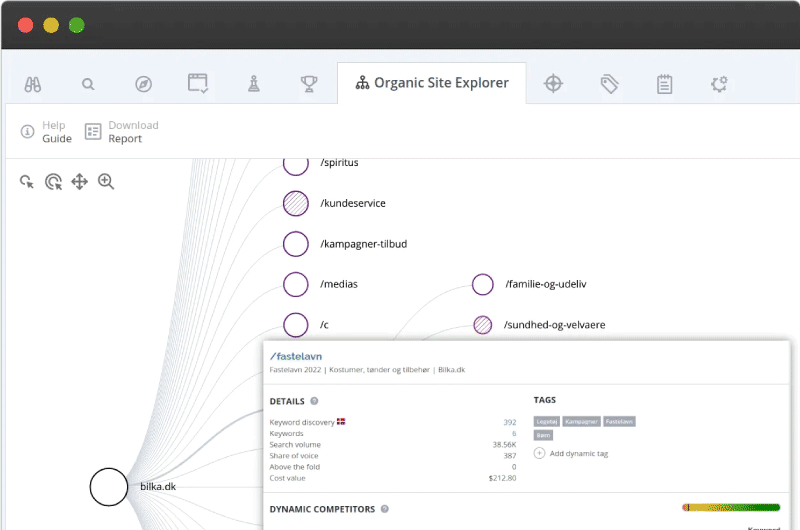Click the /sundhed-og-velvaere label text
The image size is (800, 530).
555,325
